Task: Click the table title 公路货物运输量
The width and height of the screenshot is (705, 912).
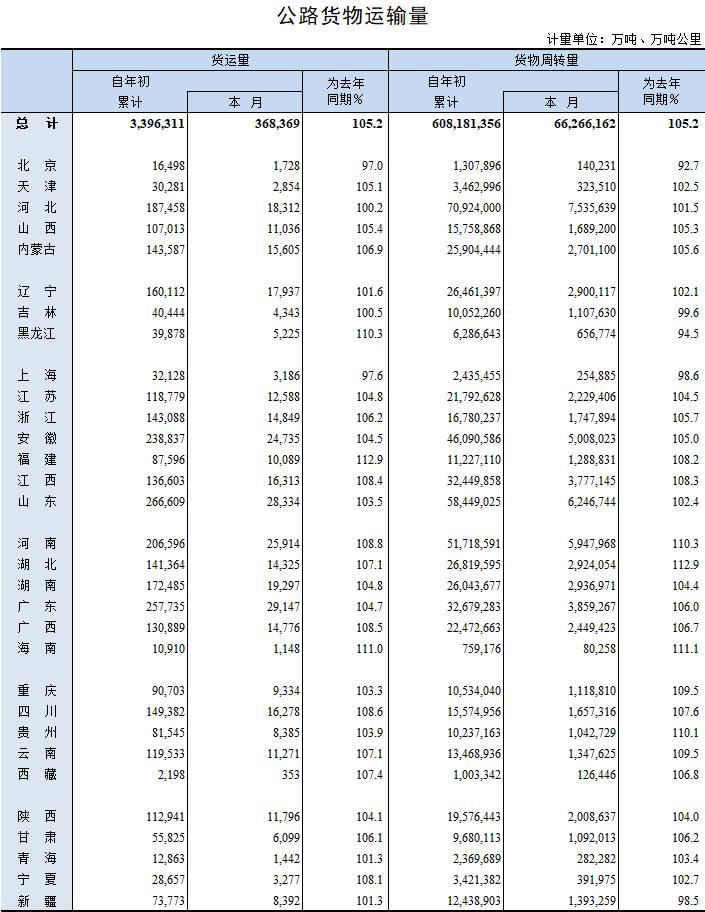Action: tap(352, 17)
